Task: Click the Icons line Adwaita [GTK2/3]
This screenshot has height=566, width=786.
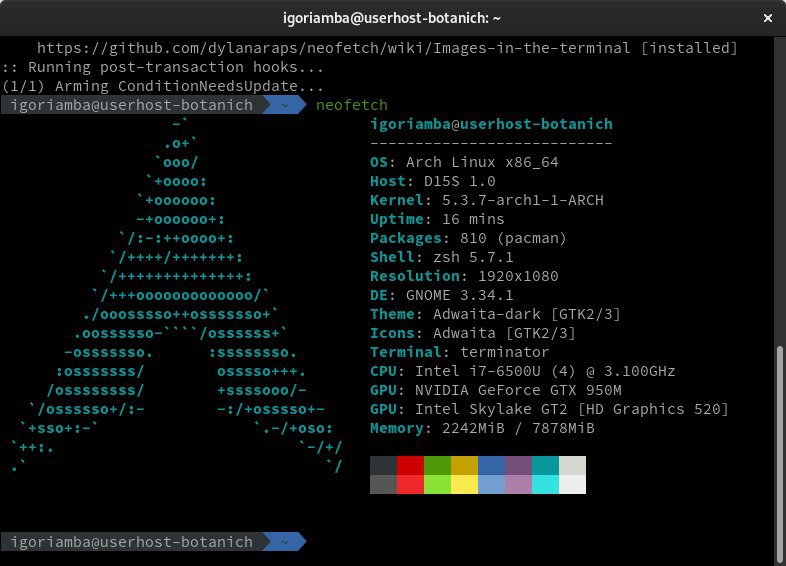Action: 473,333
